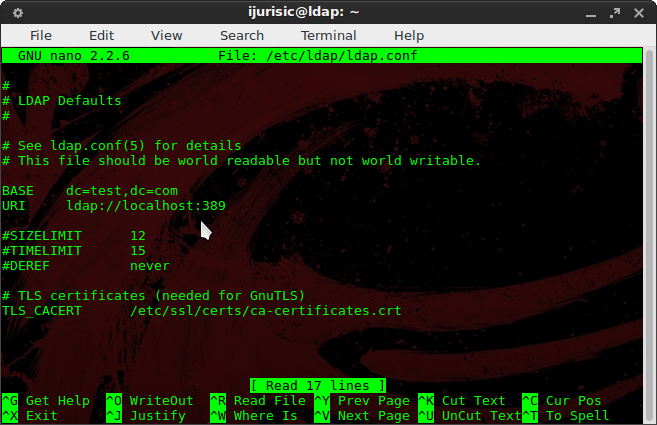Open the View menu
Image resolution: width=657 pixels, height=425 pixels.
166,36
